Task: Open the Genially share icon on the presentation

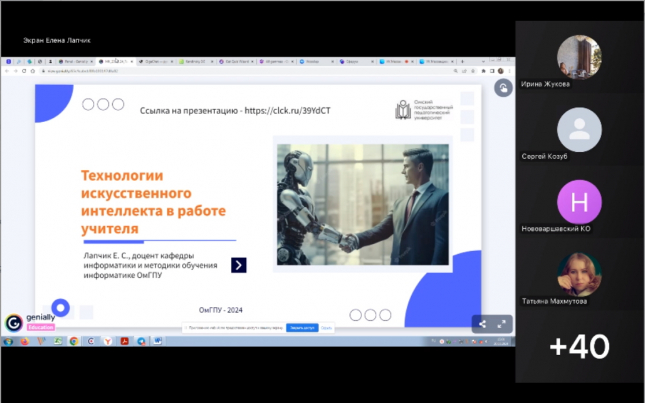Action: coord(483,324)
